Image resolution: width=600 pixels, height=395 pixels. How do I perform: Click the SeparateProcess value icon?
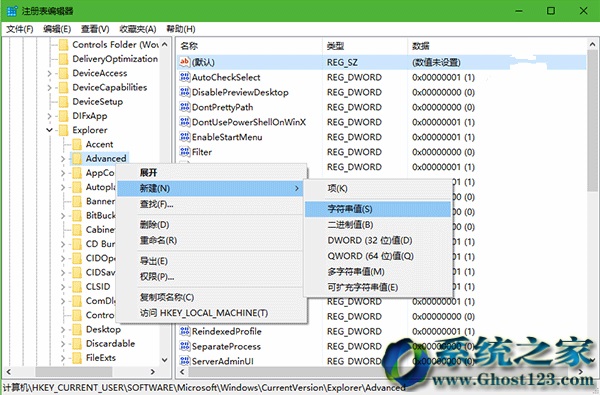[185, 346]
